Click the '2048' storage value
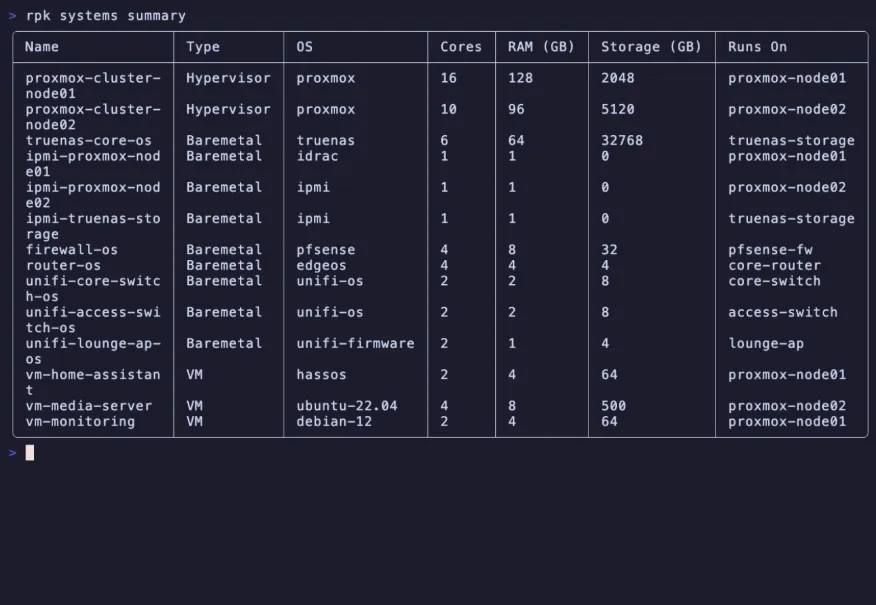Viewport: 876px width, 605px height. [x=618, y=78]
